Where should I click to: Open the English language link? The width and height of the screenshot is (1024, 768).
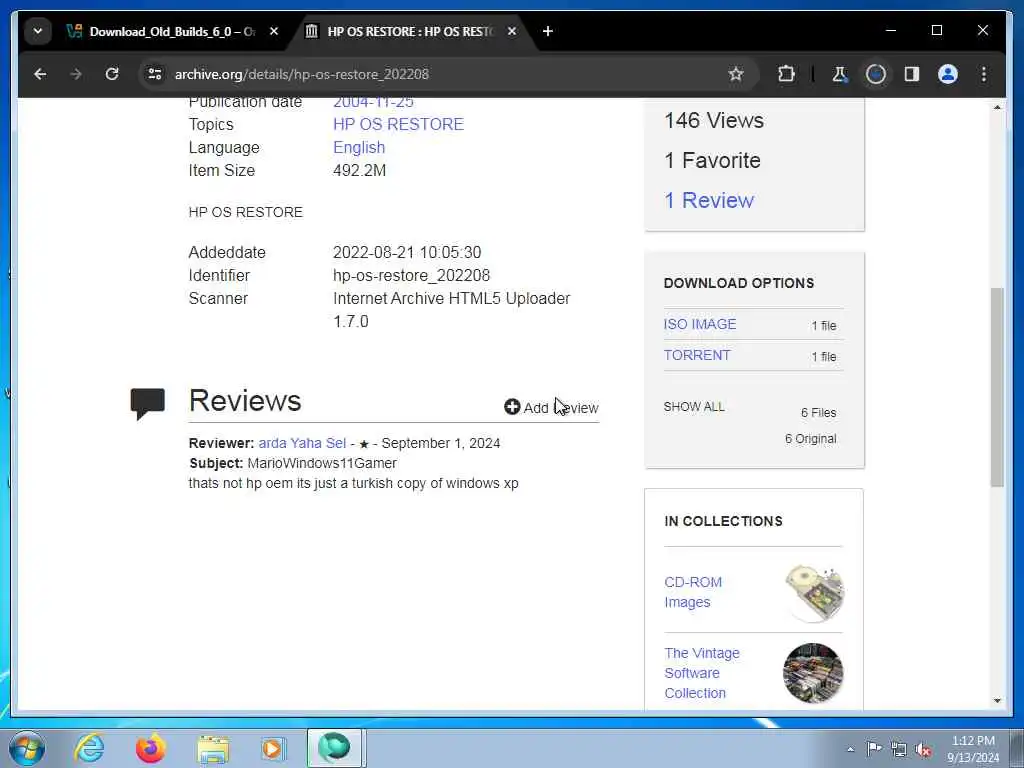click(359, 148)
